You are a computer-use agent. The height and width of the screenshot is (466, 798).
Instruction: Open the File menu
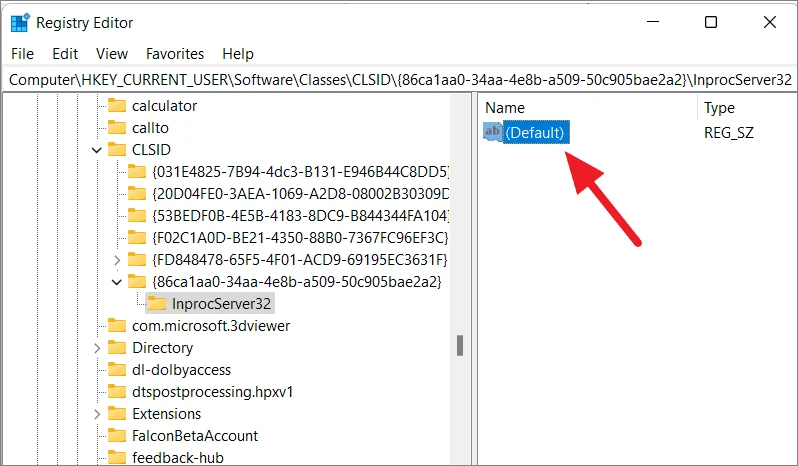click(x=22, y=54)
